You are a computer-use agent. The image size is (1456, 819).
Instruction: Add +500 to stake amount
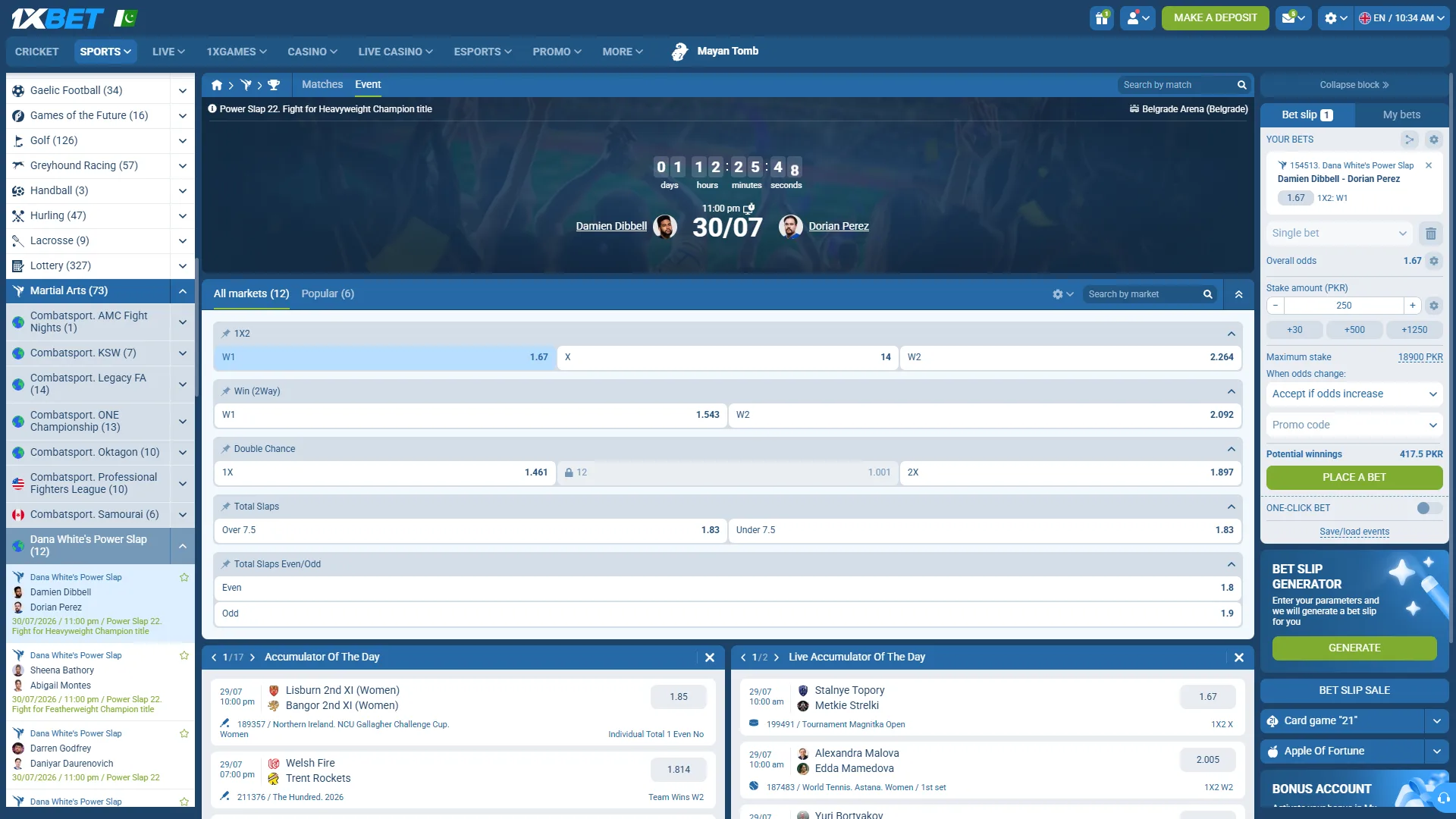tap(1354, 330)
